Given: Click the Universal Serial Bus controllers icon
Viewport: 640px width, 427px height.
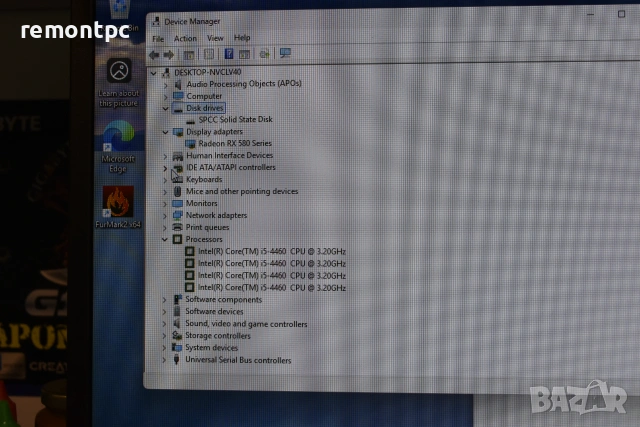Looking at the screenshot, I should click(x=176, y=360).
